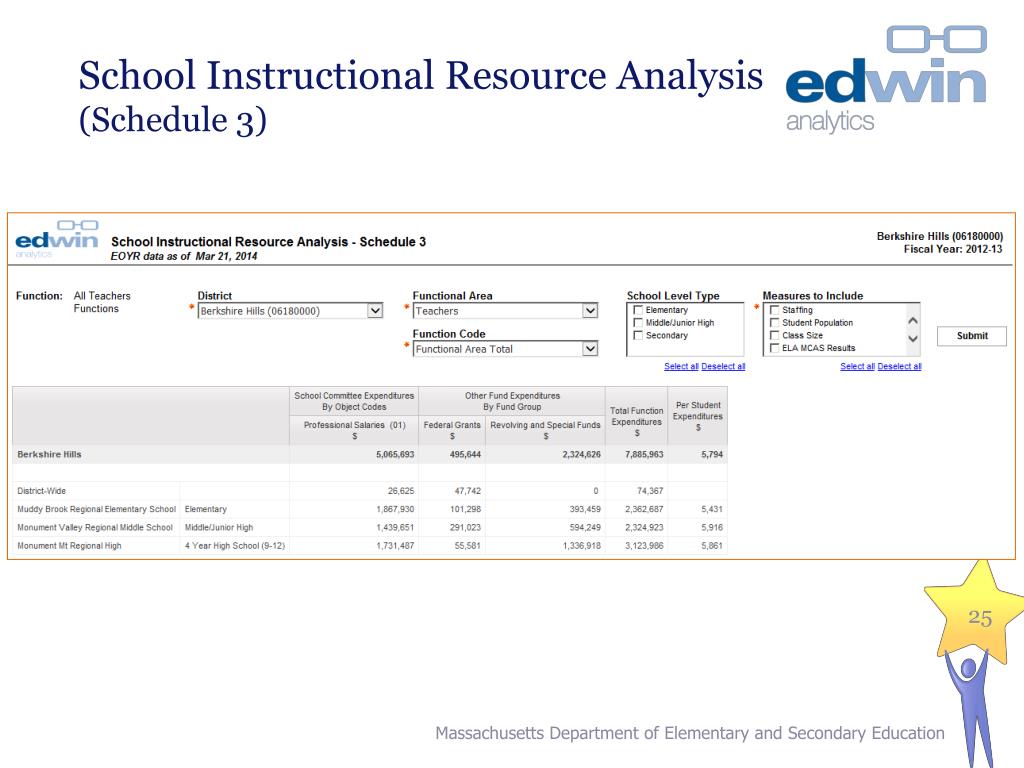Screen dimensions: 1024x768
Task: Enable the Staffing measure checkbox
Action: pyautogui.click(x=775, y=310)
